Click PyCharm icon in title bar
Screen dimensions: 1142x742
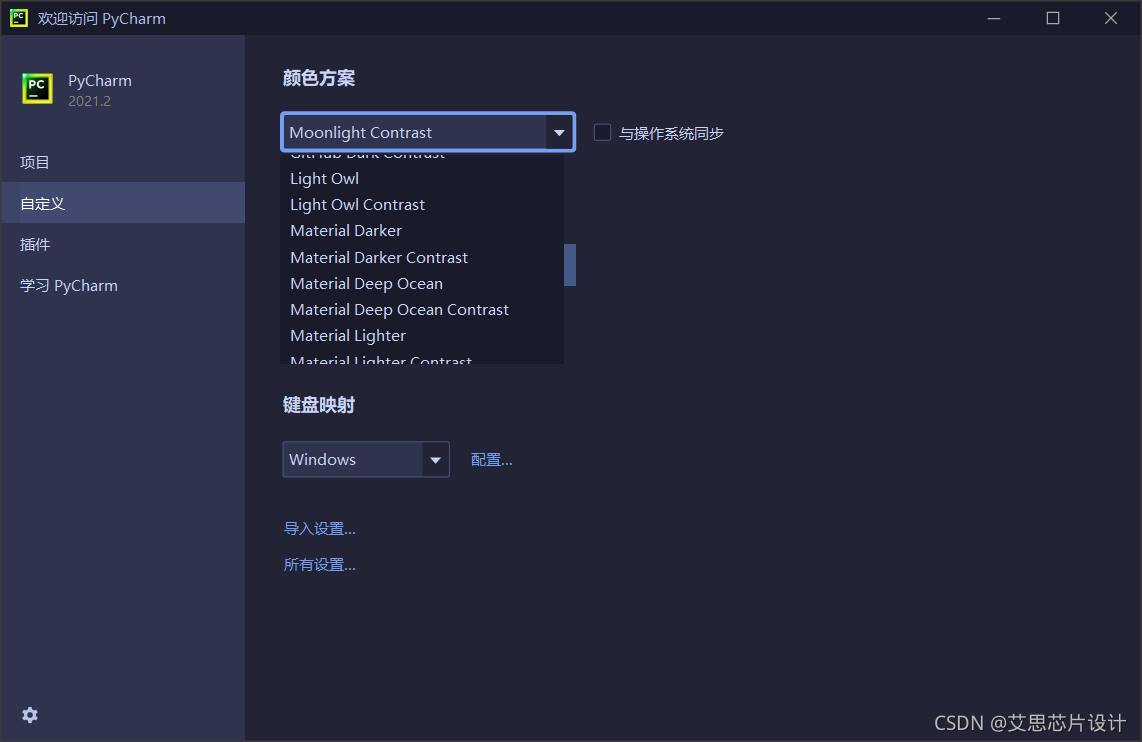(x=19, y=17)
